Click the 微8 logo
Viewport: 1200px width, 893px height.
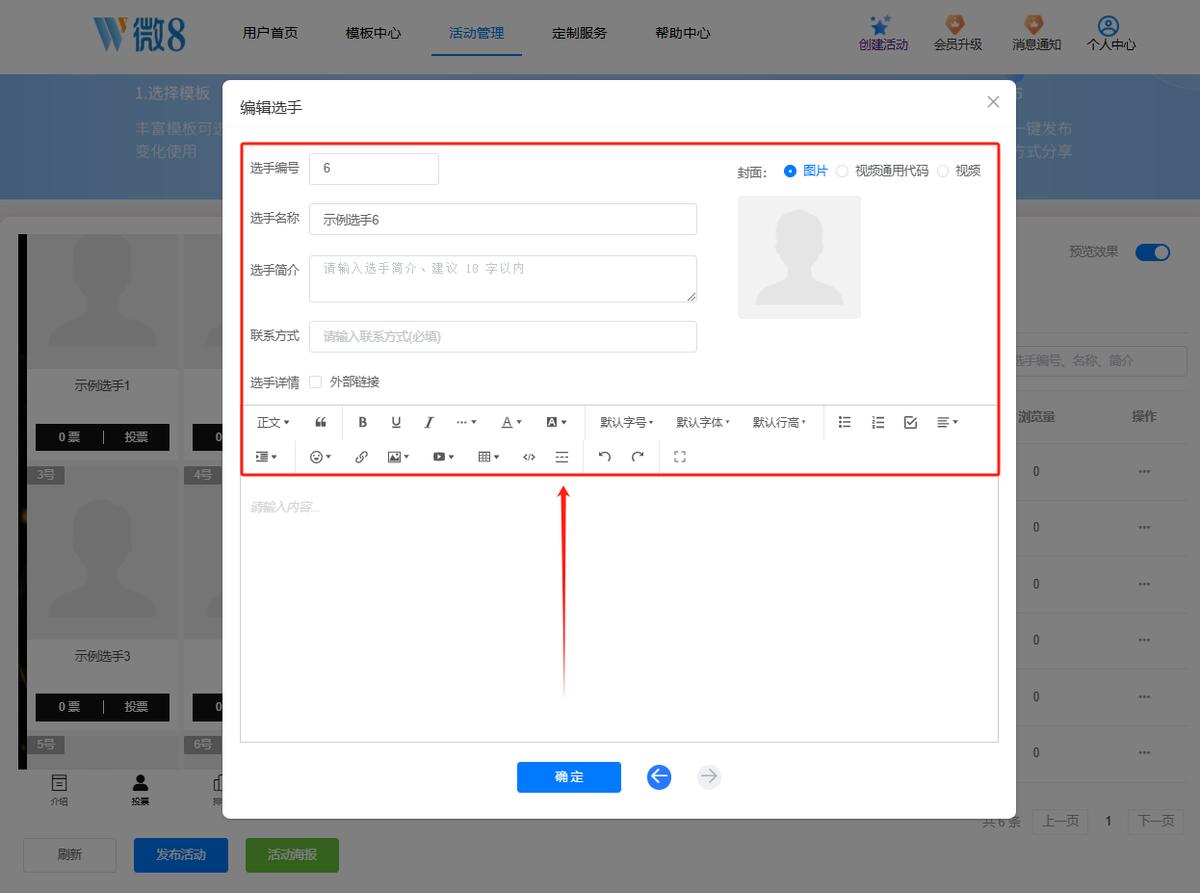(139, 33)
